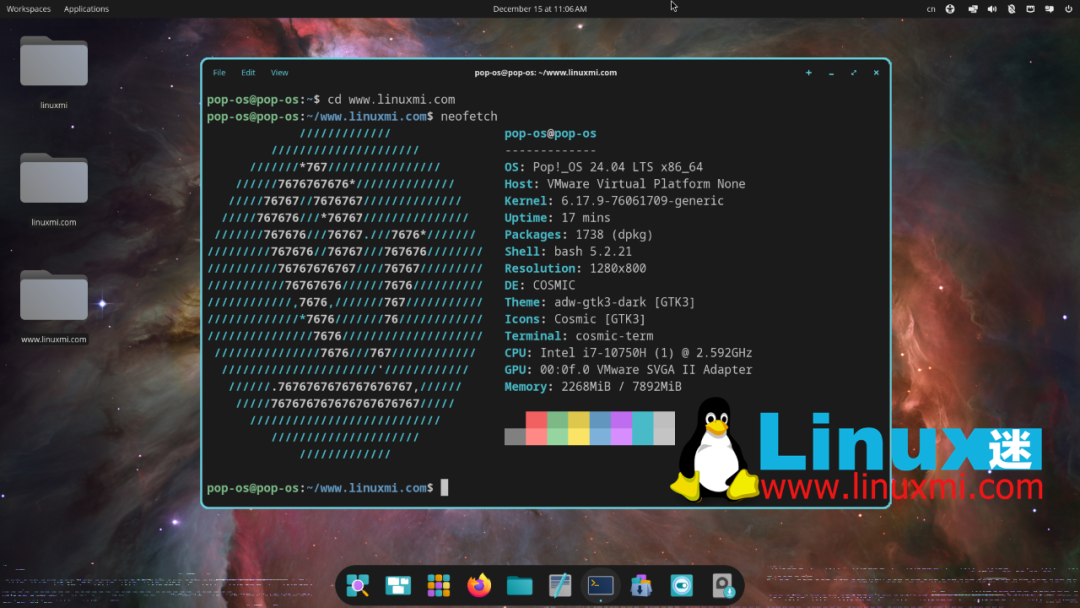1080x608 pixels.
Task: Mute the volume via the speaker icon
Action: (992, 8)
